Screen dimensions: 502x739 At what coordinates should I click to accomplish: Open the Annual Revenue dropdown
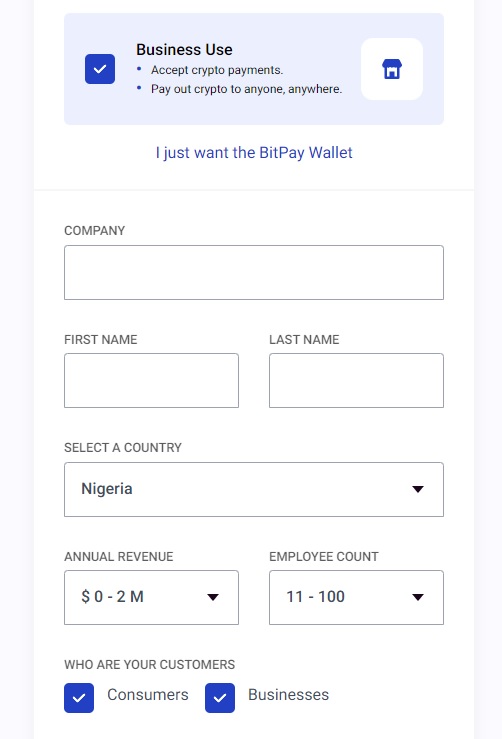[151, 597]
